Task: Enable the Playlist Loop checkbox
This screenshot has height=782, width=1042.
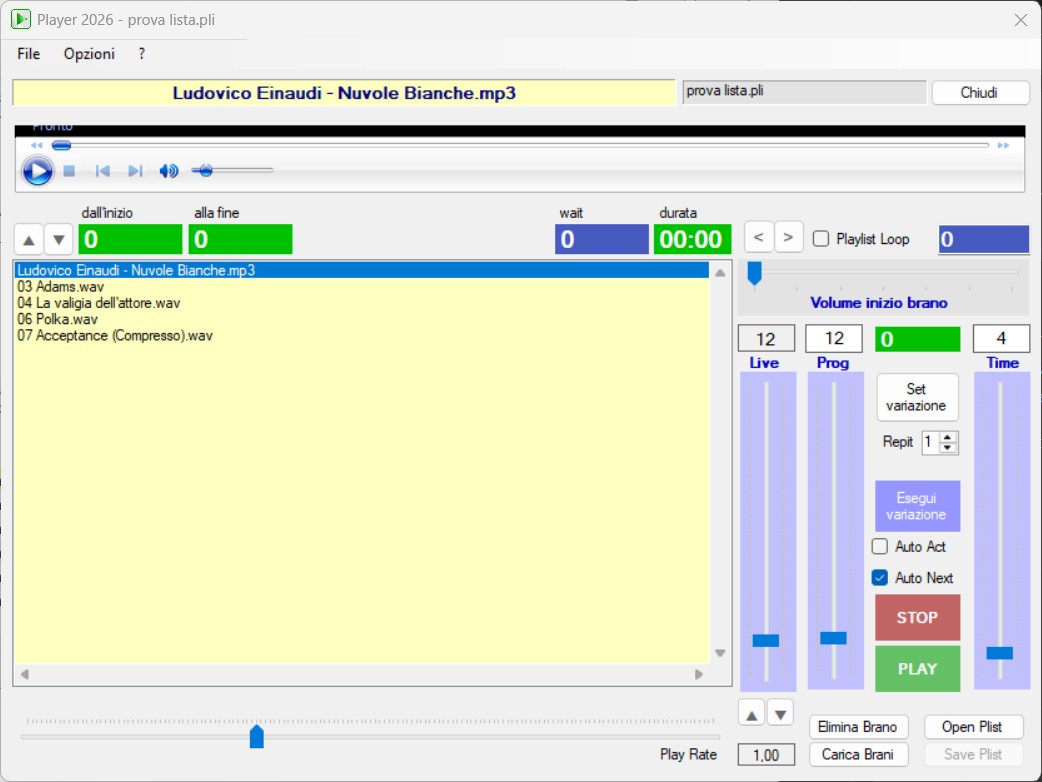Action: (x=821, y=239)
